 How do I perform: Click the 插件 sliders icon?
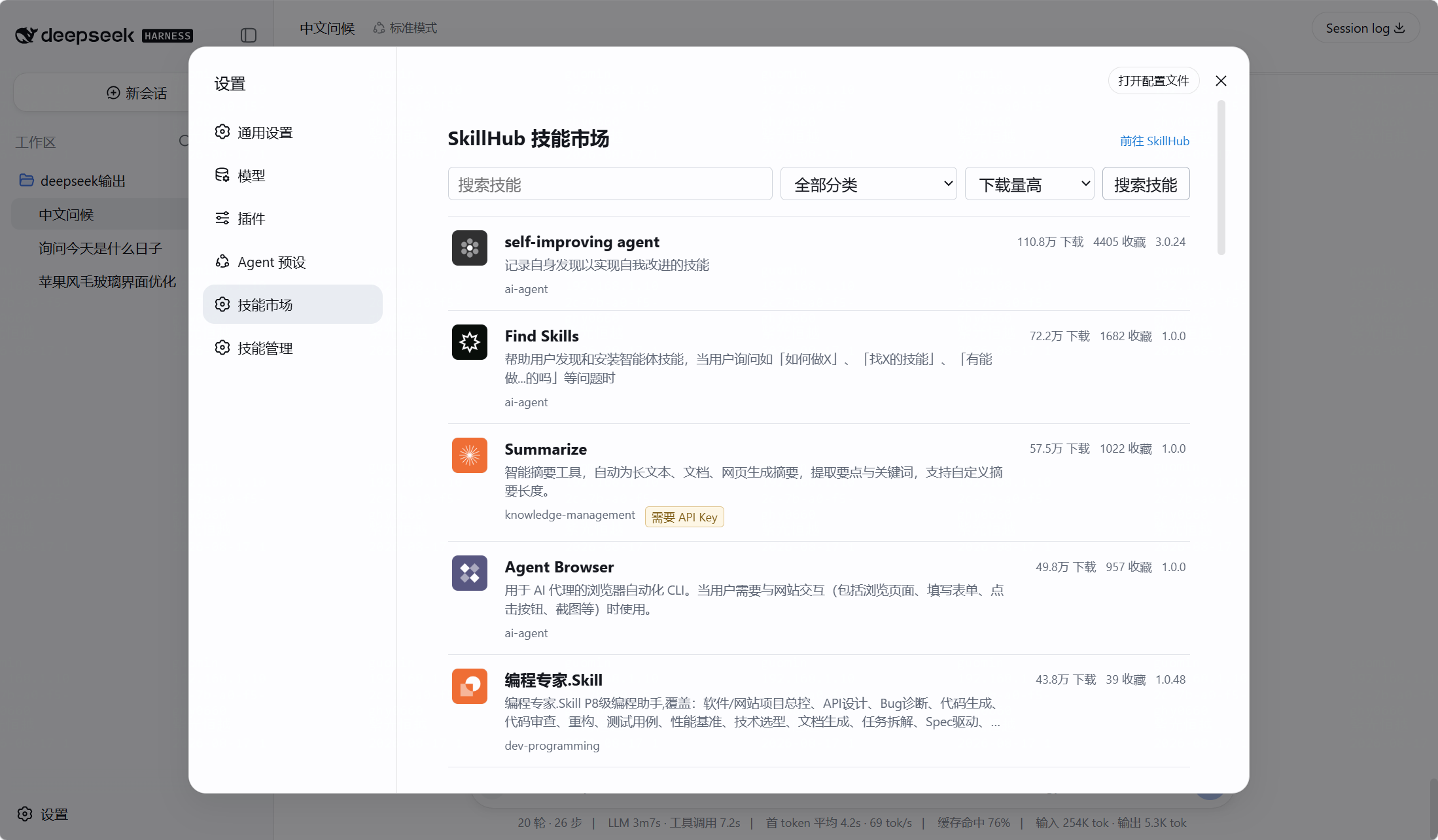point(222,219)
